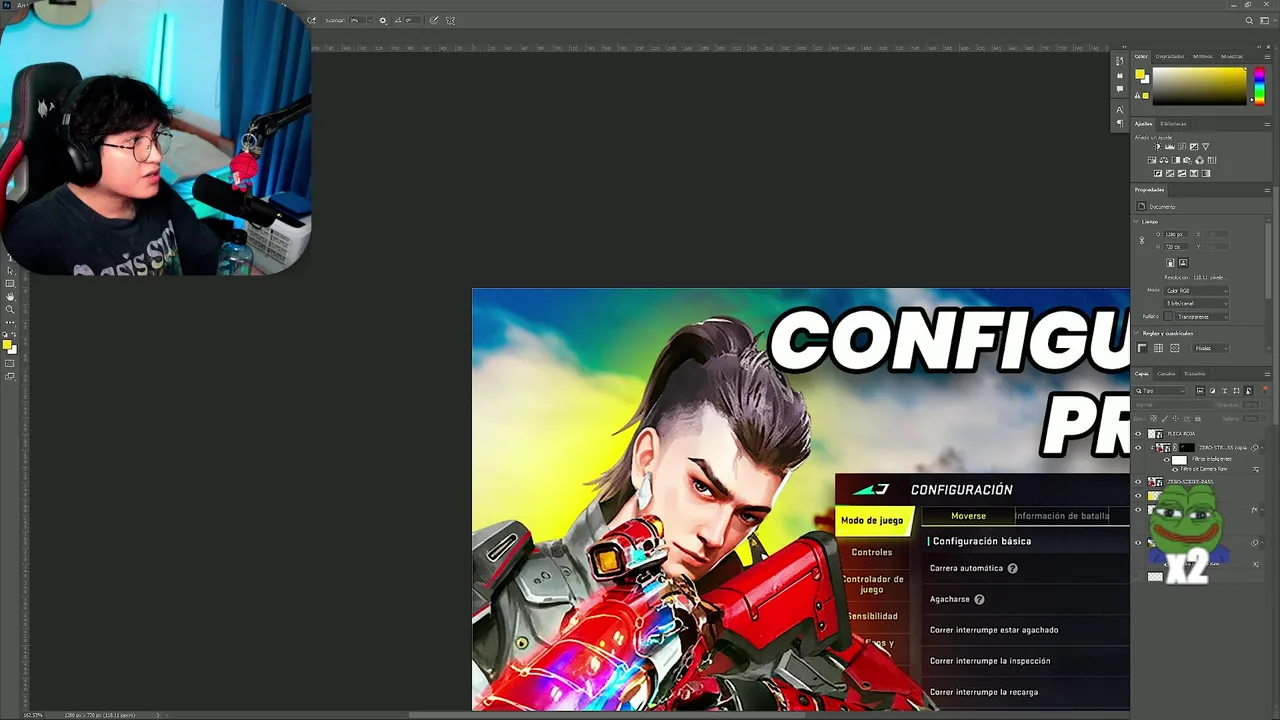Open the Comments panel icon in collapsed dock
The height and width of the screenshot is (720, 1280).
click(1119, 89)
